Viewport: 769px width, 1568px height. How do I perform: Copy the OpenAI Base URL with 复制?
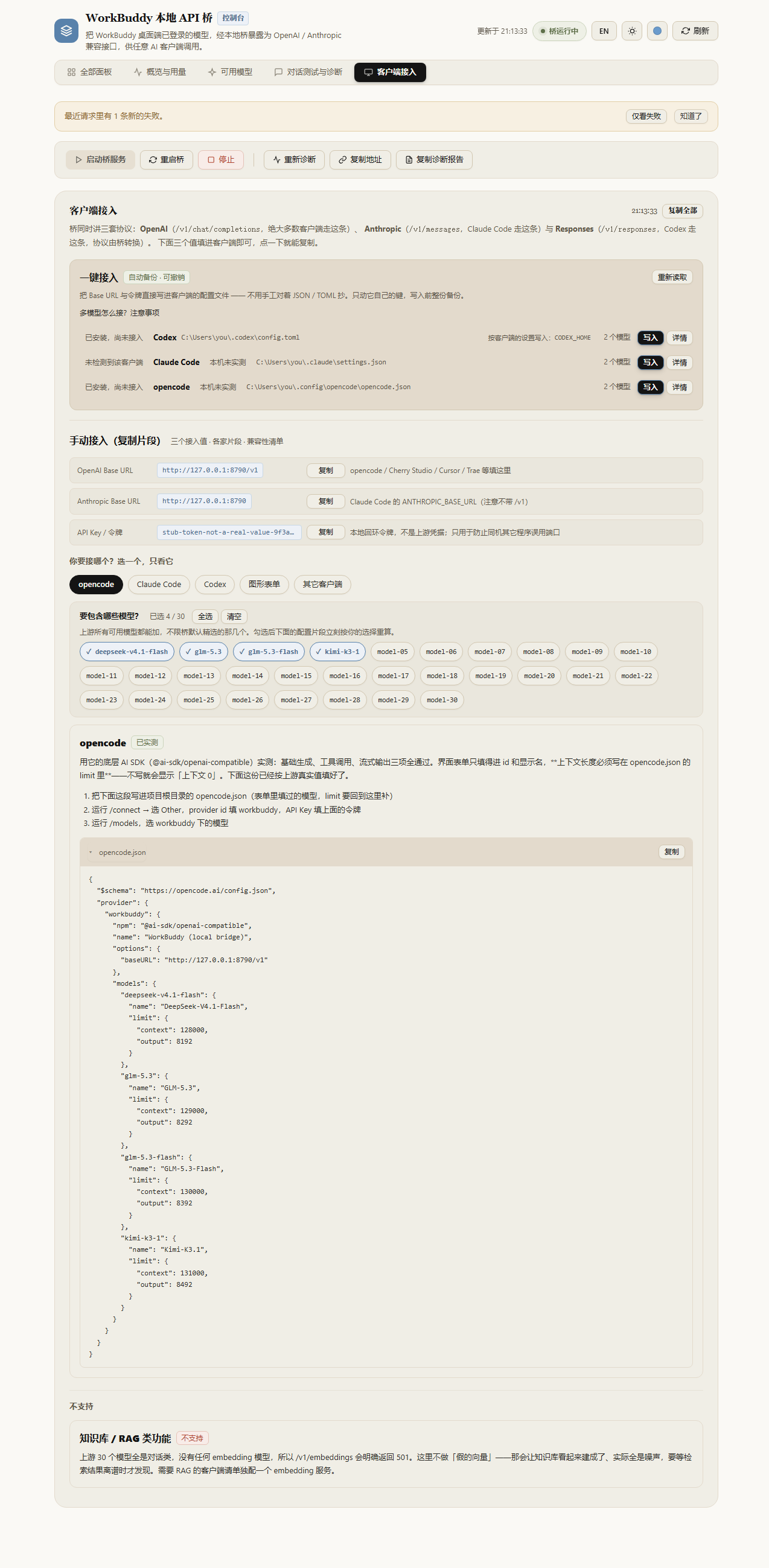coord(326,471)
